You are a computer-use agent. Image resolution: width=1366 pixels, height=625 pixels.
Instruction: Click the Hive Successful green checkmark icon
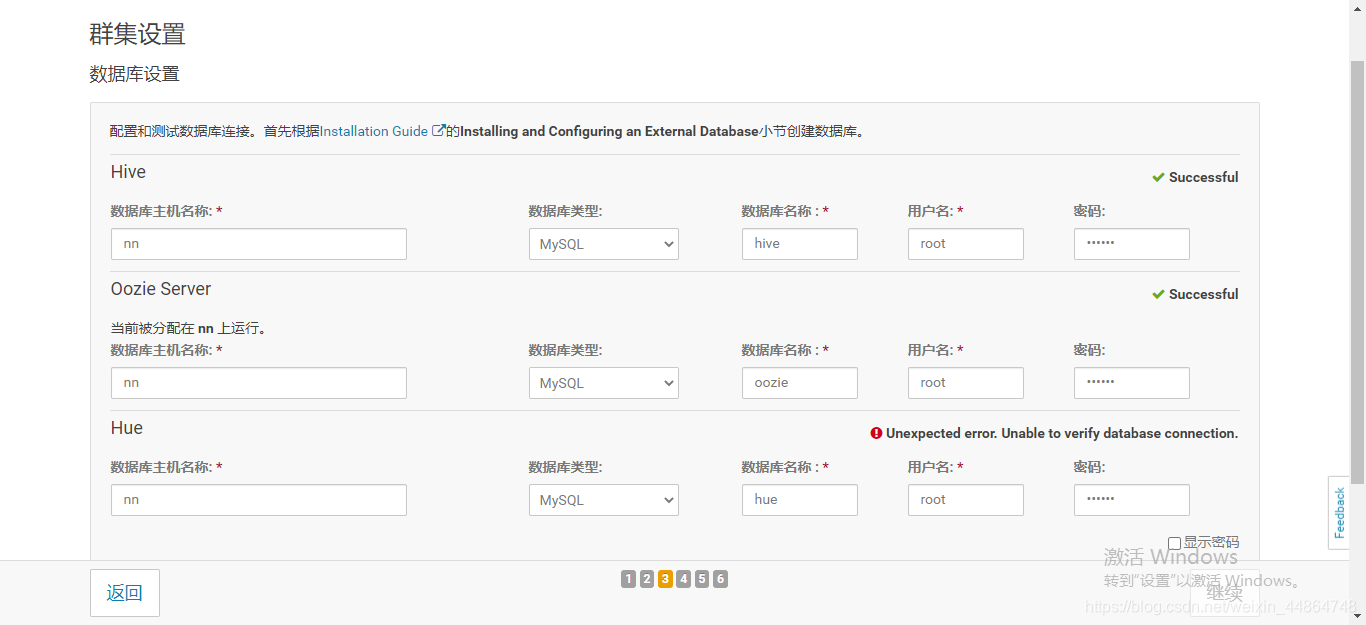pos(1158,177)
